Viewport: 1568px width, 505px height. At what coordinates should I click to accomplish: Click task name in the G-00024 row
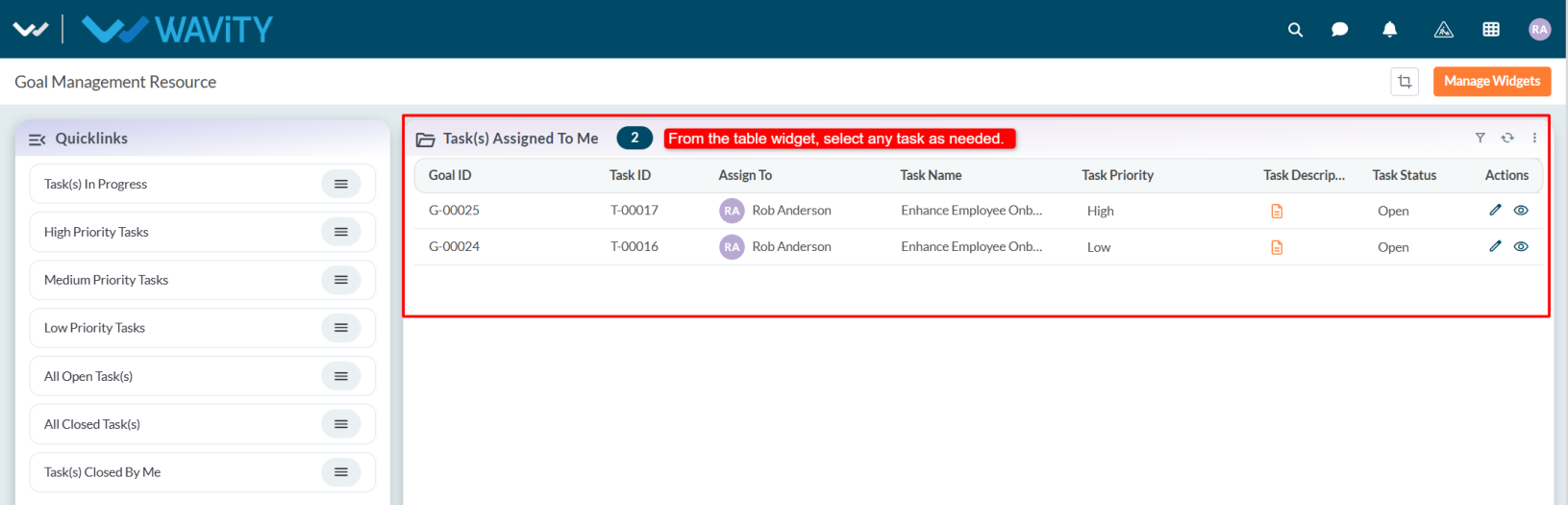point(971,246)
